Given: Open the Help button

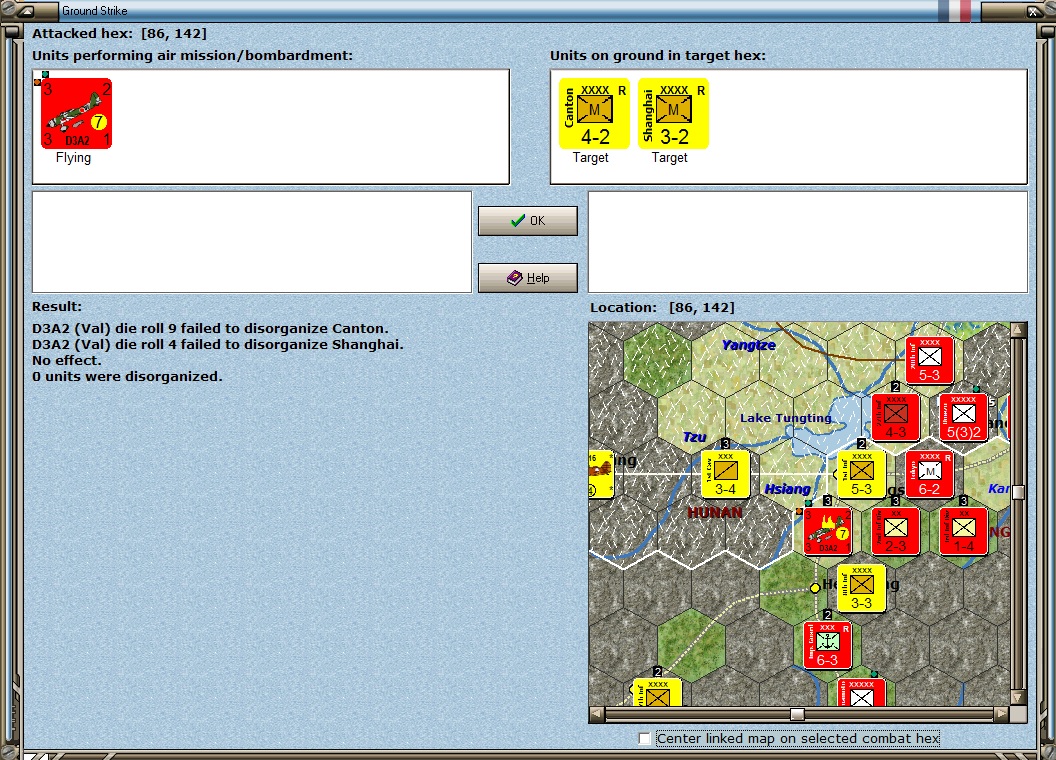Looking at the screenshot, I should [527, 278].
